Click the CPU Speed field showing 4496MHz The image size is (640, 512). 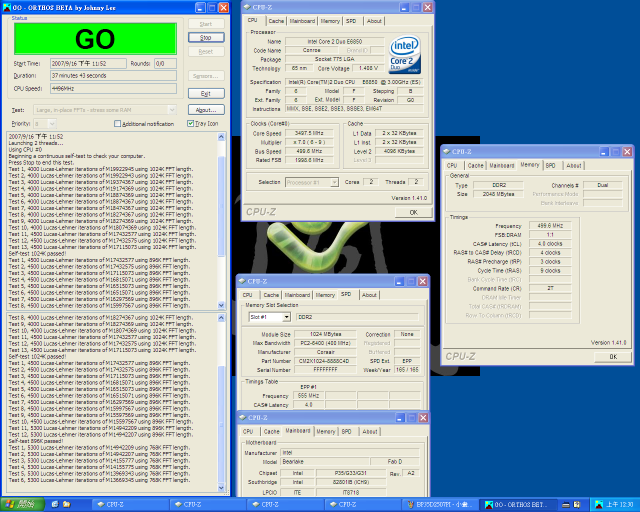[113, 88]
